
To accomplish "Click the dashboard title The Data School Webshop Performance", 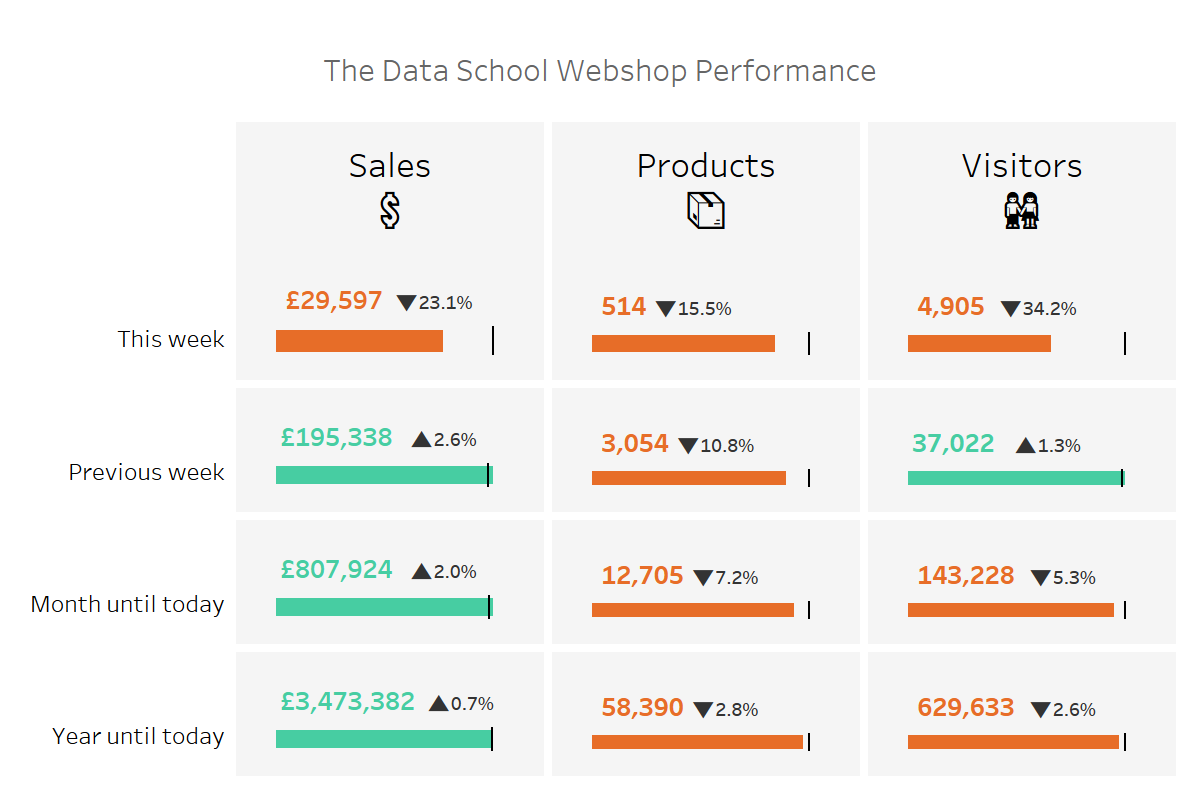I will 600,71.
